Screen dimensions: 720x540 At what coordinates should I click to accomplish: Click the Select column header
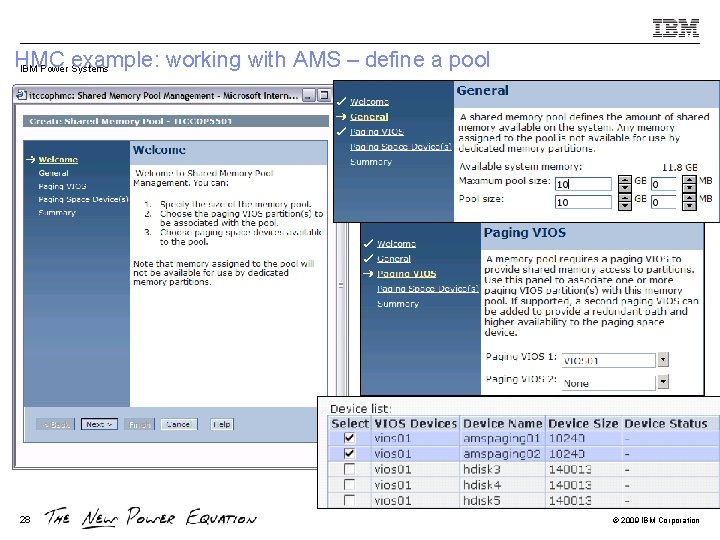350,423
